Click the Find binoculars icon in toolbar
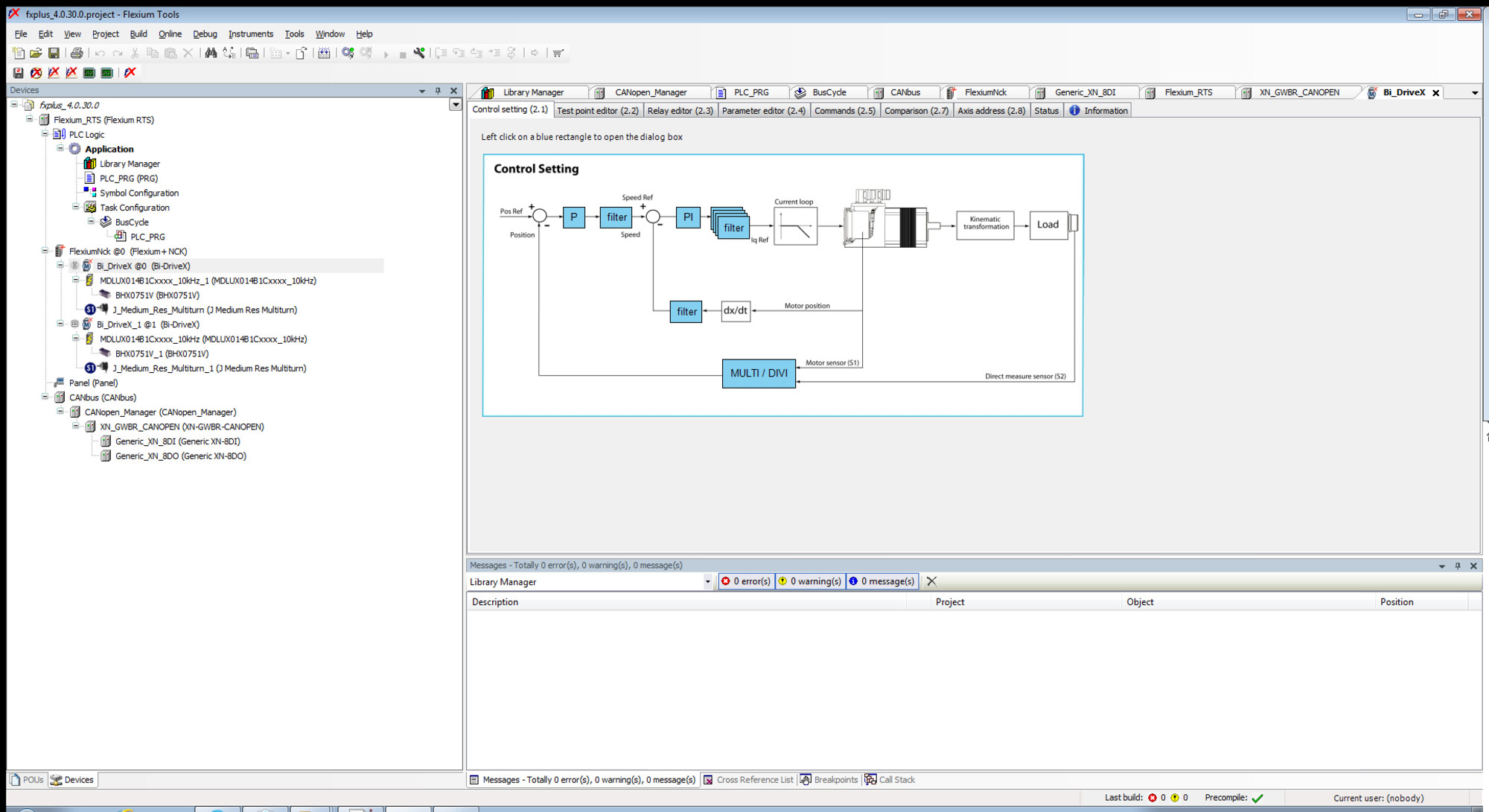Viewport: 1489px width, 812px height. coord(211,53)
